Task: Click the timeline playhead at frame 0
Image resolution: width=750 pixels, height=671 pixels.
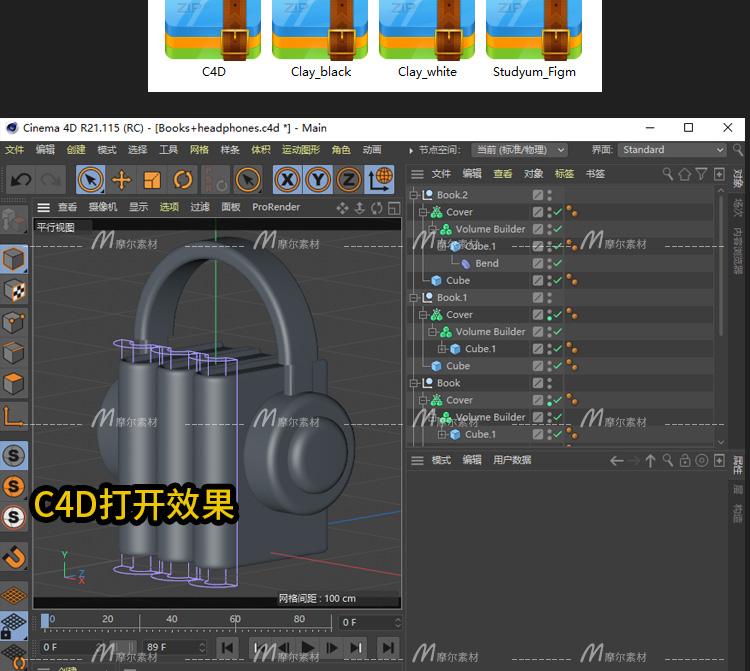Action: tap(45, 621)
